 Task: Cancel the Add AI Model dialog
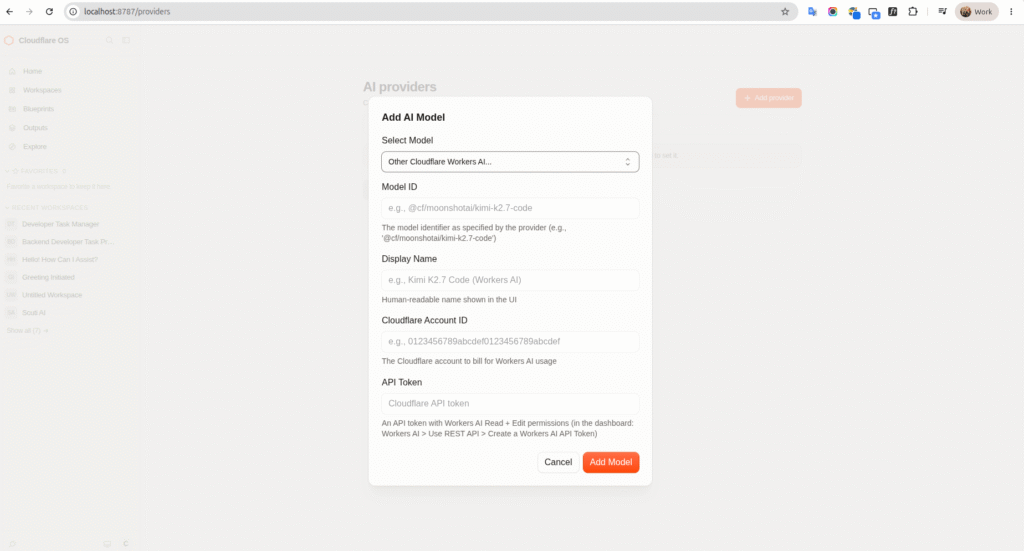point(558,462)
